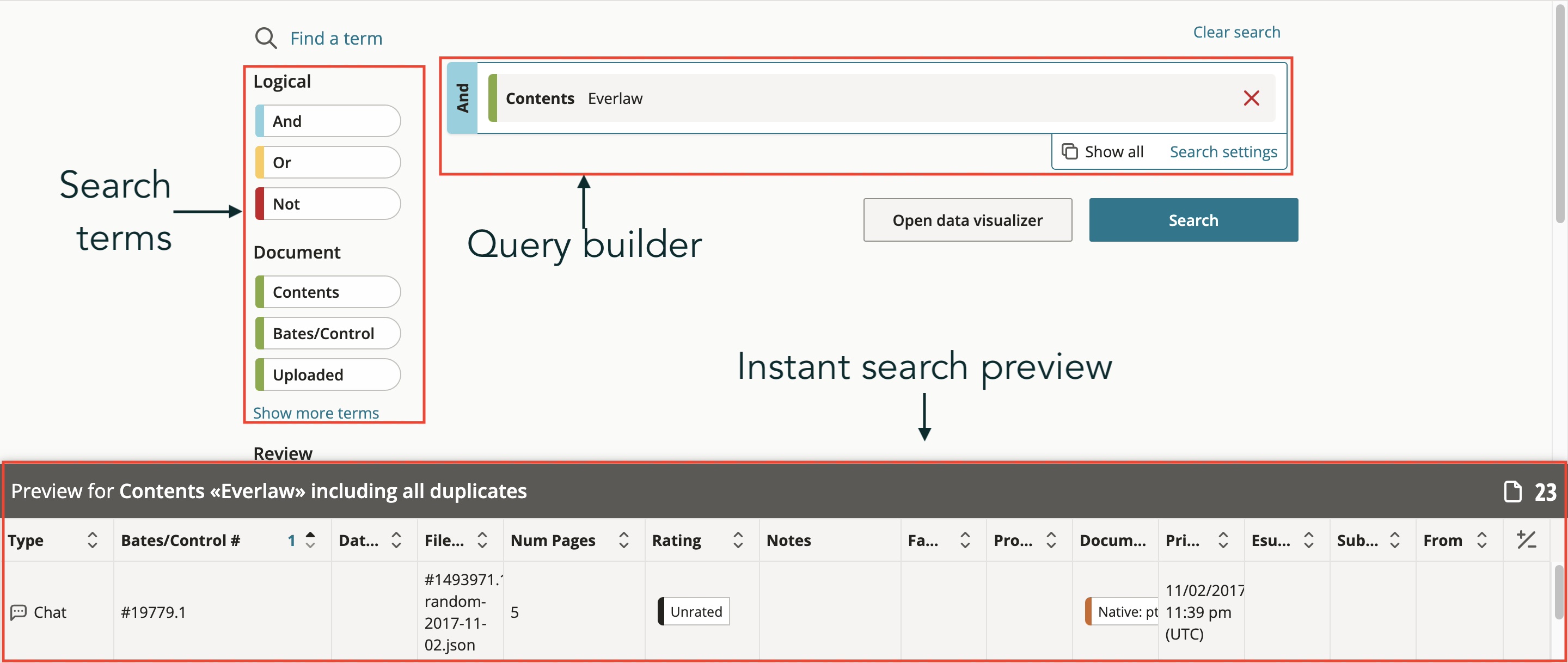This screenshot has height=663, width=1568.
Task: Click the Clear search link
Action: [x=1236, y=32]
